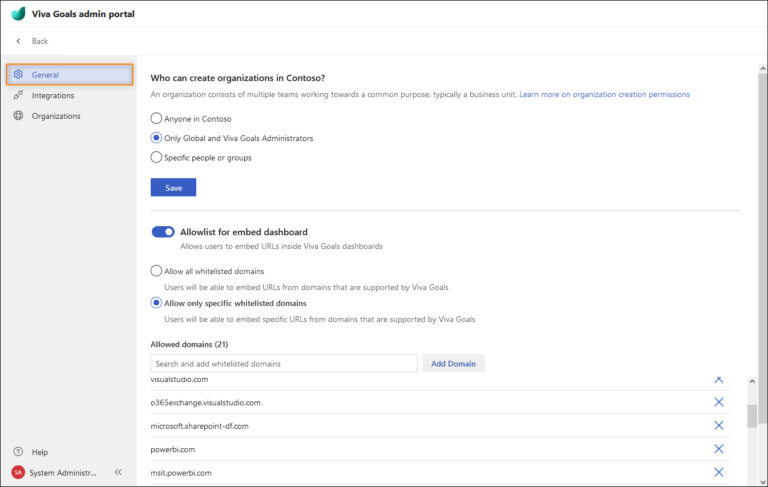Click the System Administrator avatar icon
Screen dimensions: 768x487
click(18, 472)
